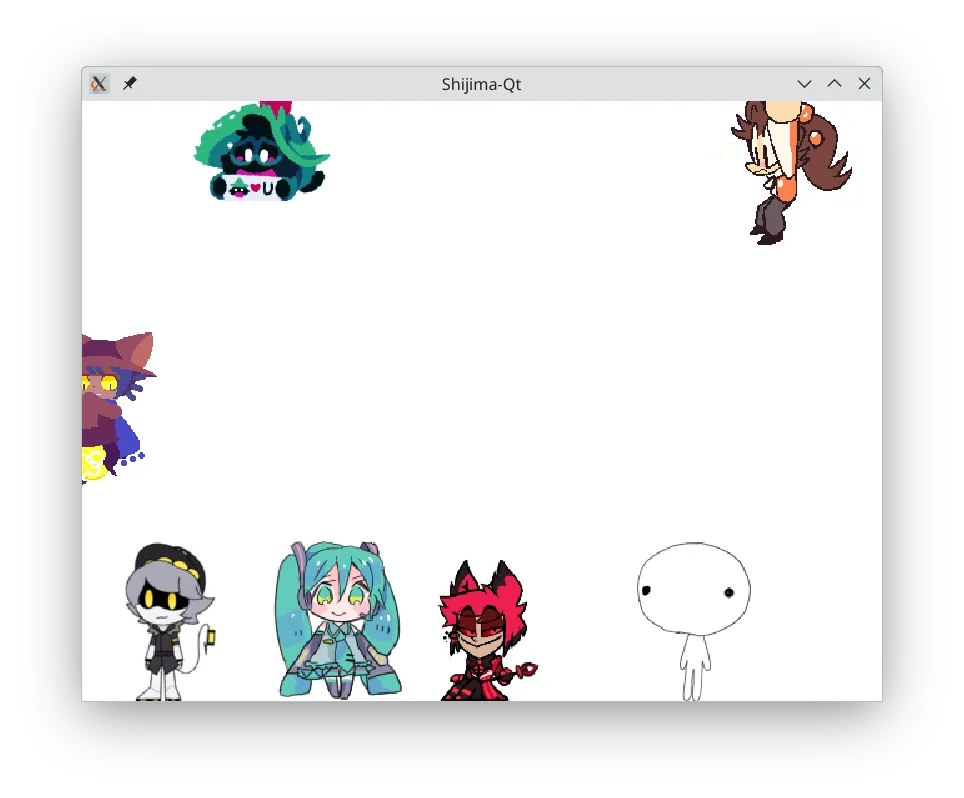Viewport: 964px width, 798px height.
Task: Close the Shijima-Qt window
Action: click(864, 84)
